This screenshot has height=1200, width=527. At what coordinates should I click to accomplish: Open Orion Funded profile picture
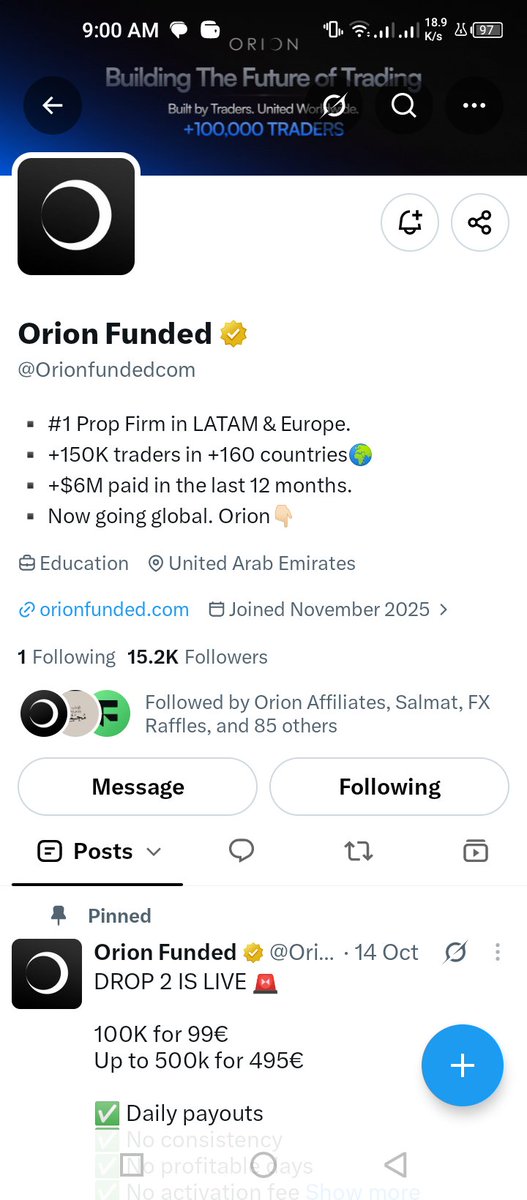tap(76, 216)
